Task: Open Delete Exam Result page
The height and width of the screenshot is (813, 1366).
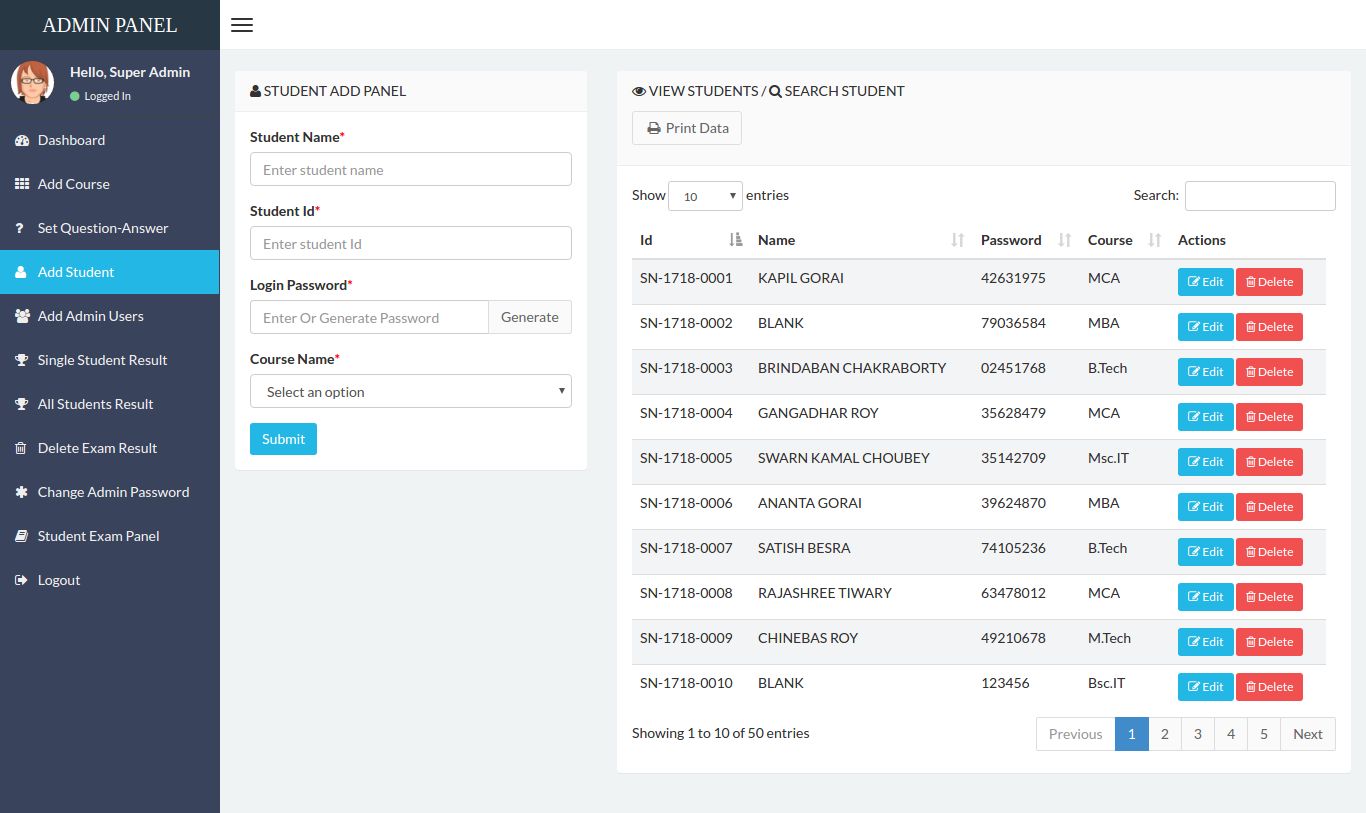Action: point(110,448)
